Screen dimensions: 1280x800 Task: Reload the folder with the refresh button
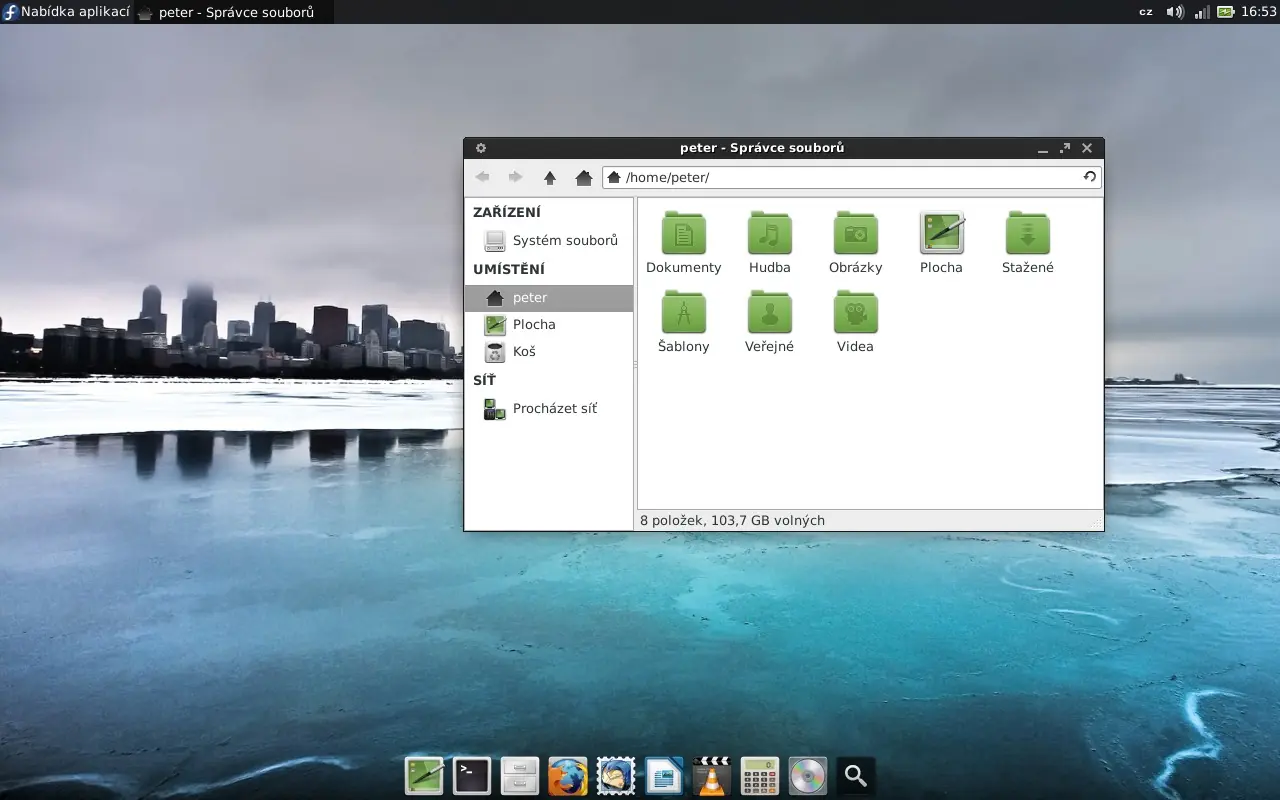(x=1089, y=177)
